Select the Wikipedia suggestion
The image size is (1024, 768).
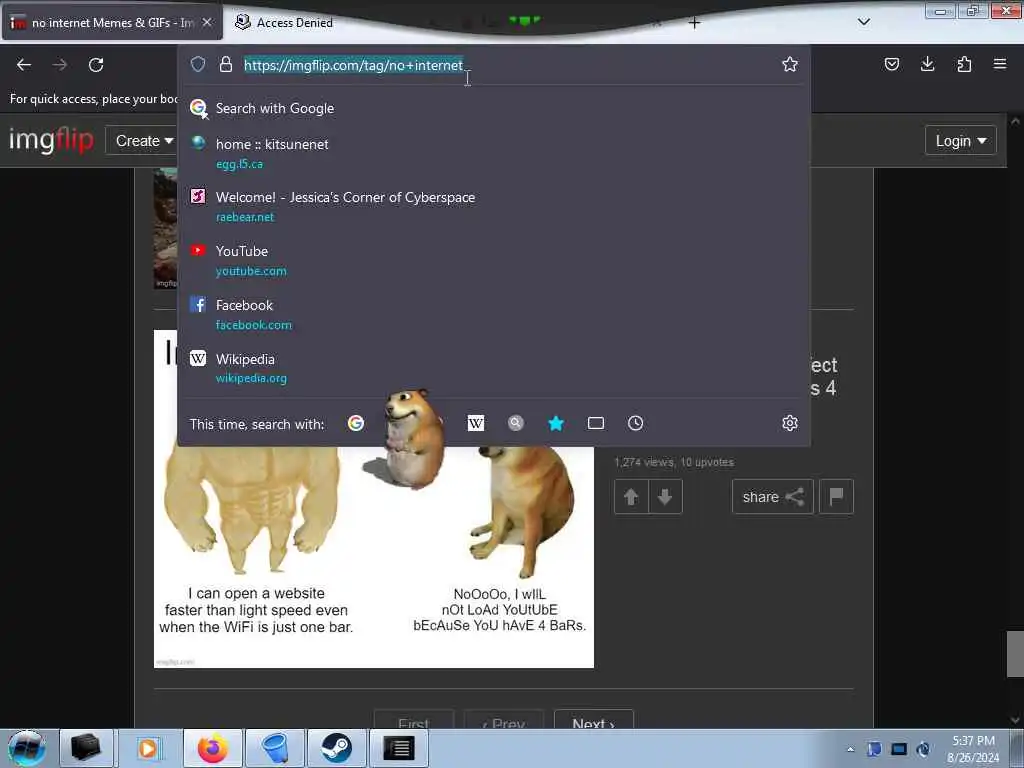pos(494,368)
